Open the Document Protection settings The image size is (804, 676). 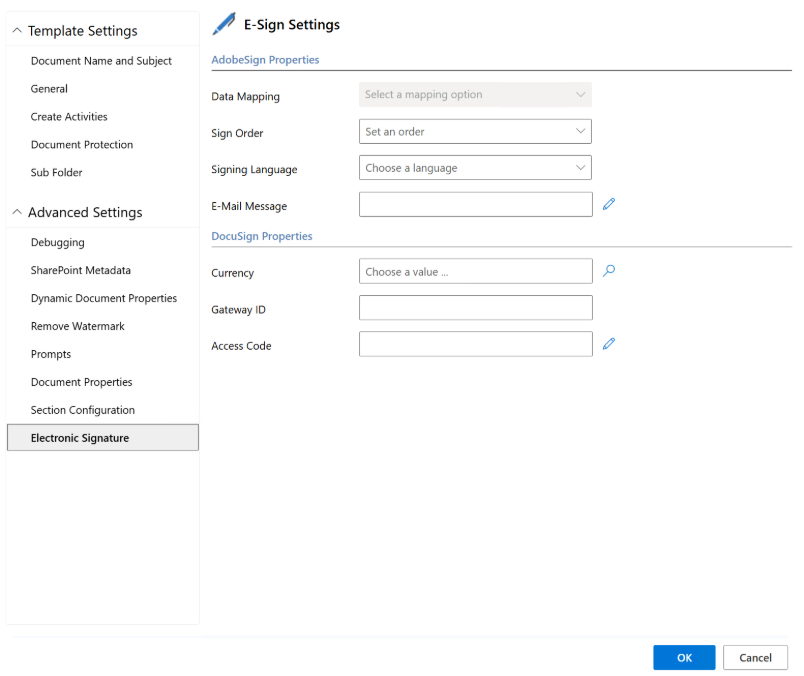82,145
